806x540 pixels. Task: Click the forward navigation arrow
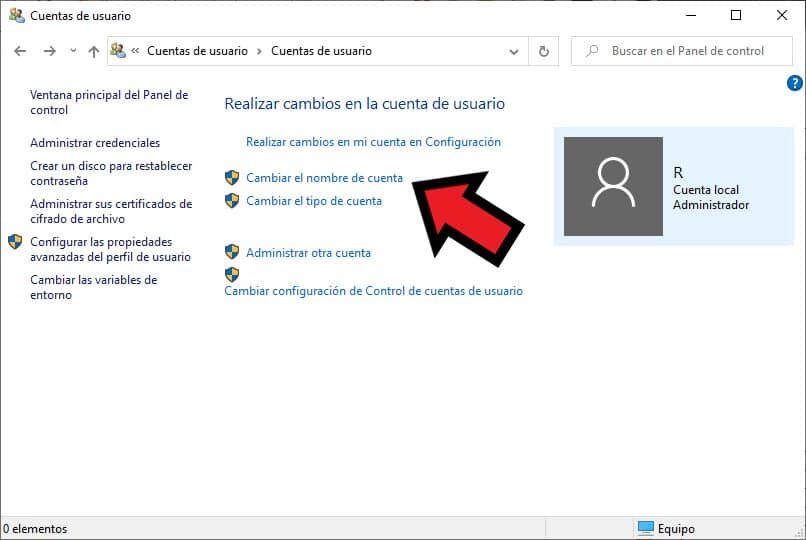(x=49, y=51)
